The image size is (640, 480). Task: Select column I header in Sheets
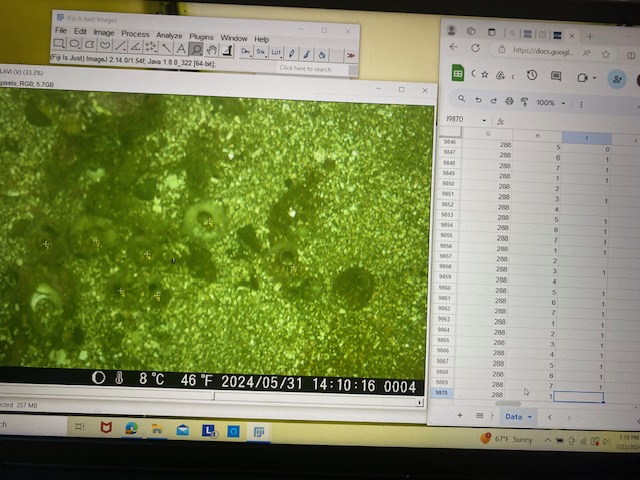tap(587, 138)
